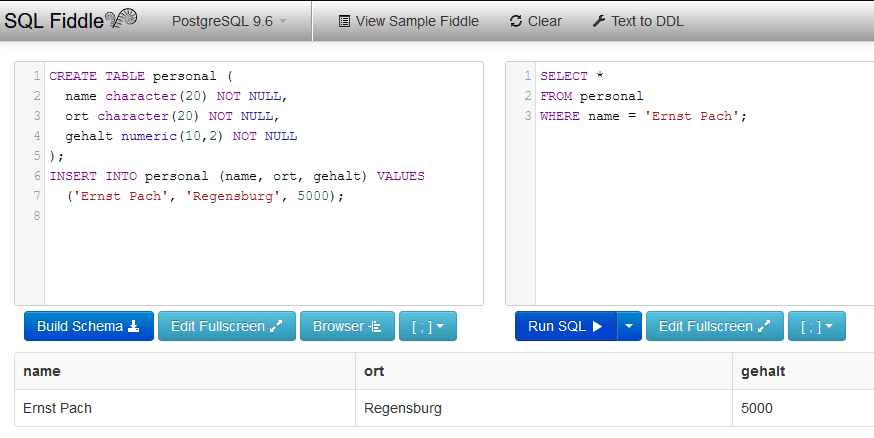Image resolution: width=874 pixels, height=438 pixels.
Task: Click the Build Schema button
Action: coord(89,326)
